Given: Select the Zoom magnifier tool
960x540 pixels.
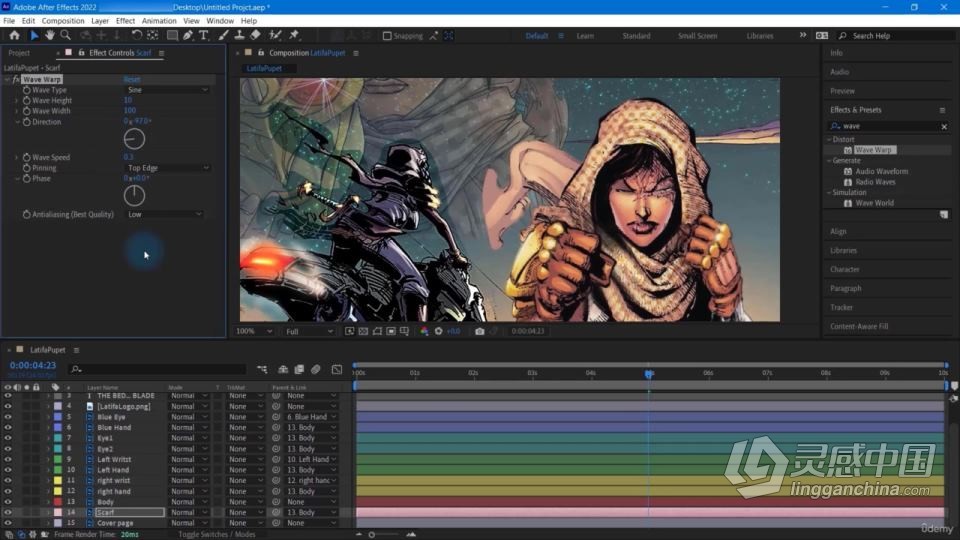Looking at the screenshot, I should point(65,36).
